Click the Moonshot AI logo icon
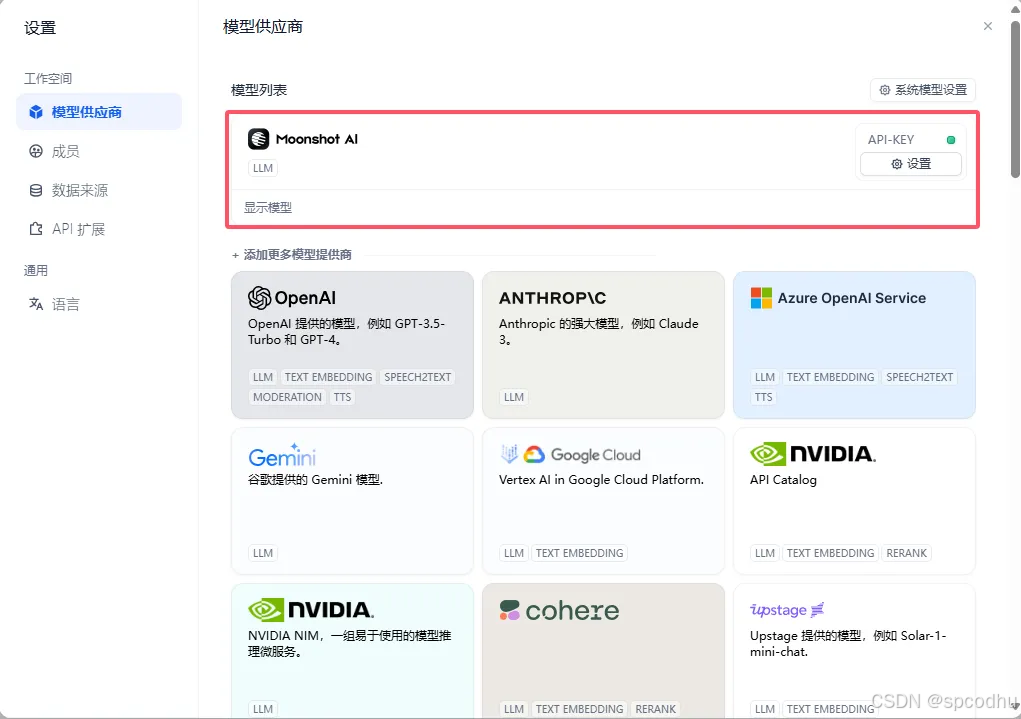 [259, 139]
